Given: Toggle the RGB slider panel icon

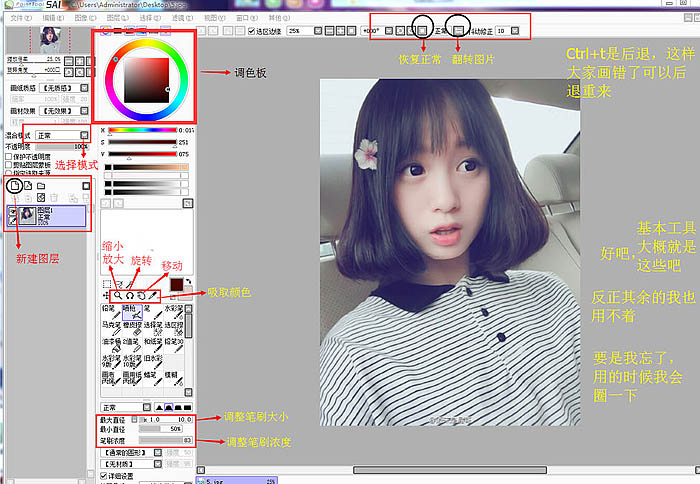Looking at the screenshot, I should tap(118, 30).
